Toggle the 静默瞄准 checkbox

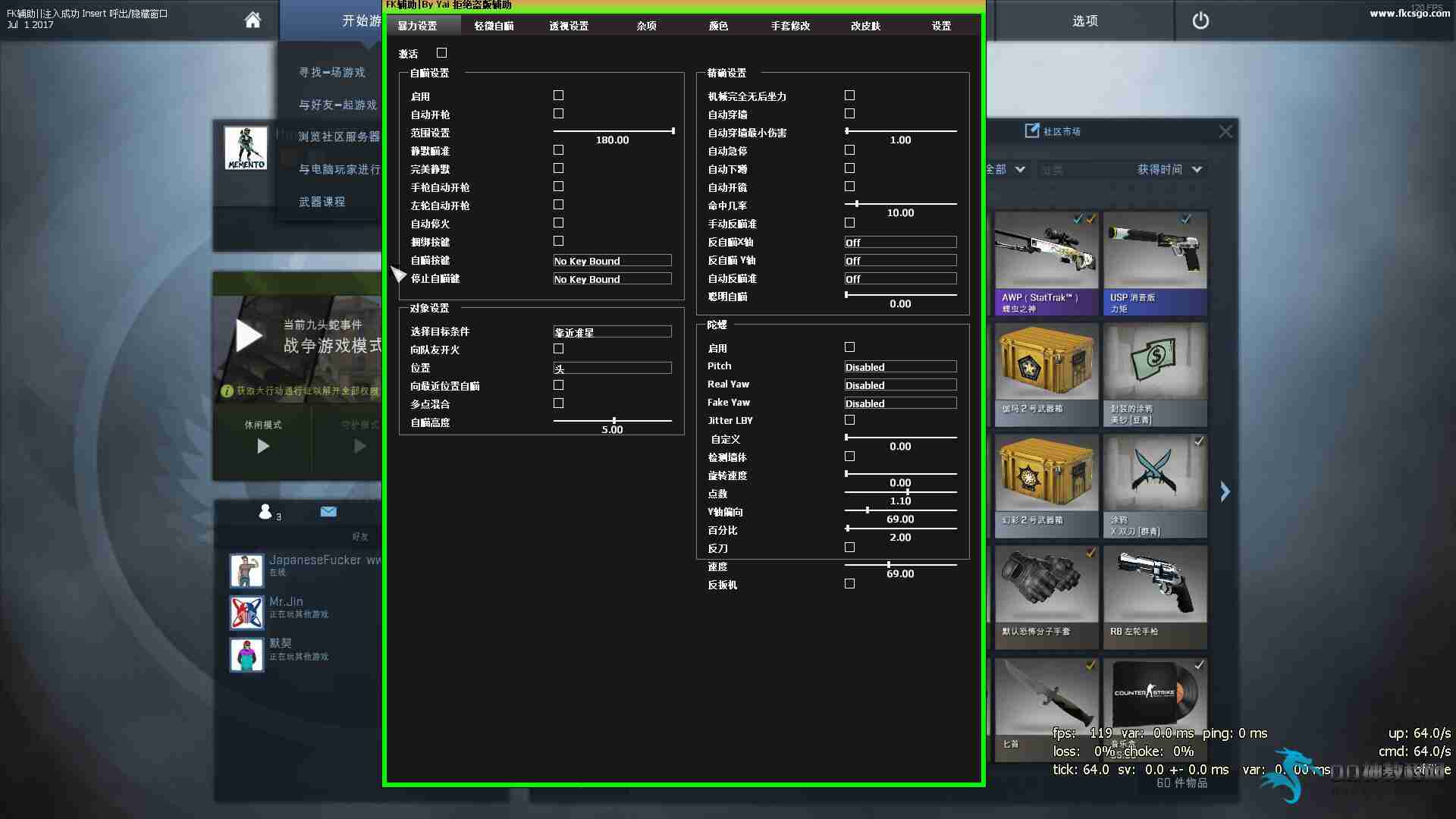559,150
